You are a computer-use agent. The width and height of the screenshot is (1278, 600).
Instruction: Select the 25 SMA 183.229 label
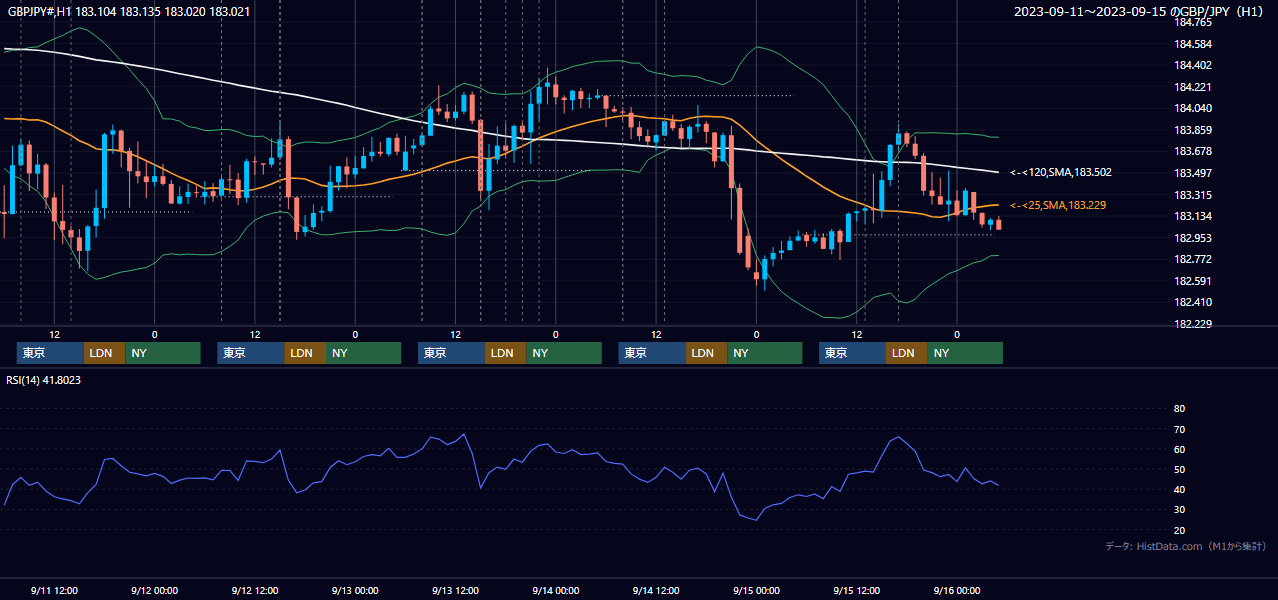[1060, 205]
